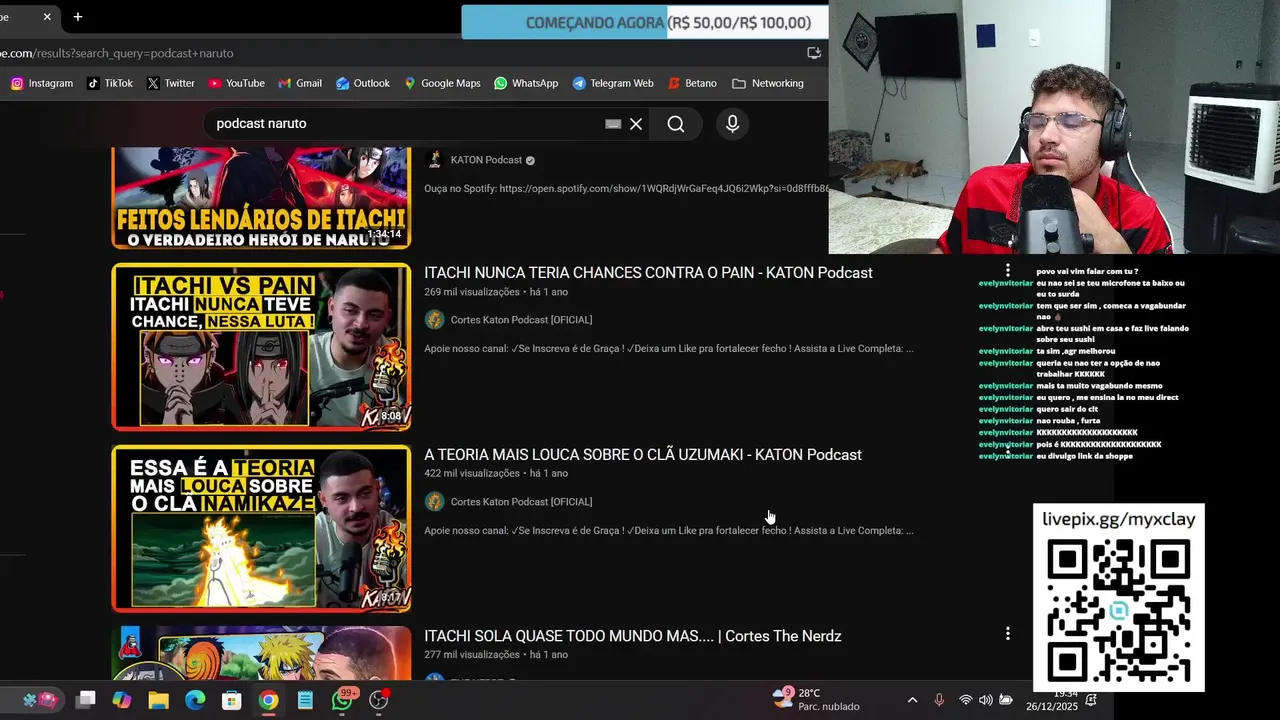Open notifications bell in tray
The image size is (1280, 720).
(1091, 700)
